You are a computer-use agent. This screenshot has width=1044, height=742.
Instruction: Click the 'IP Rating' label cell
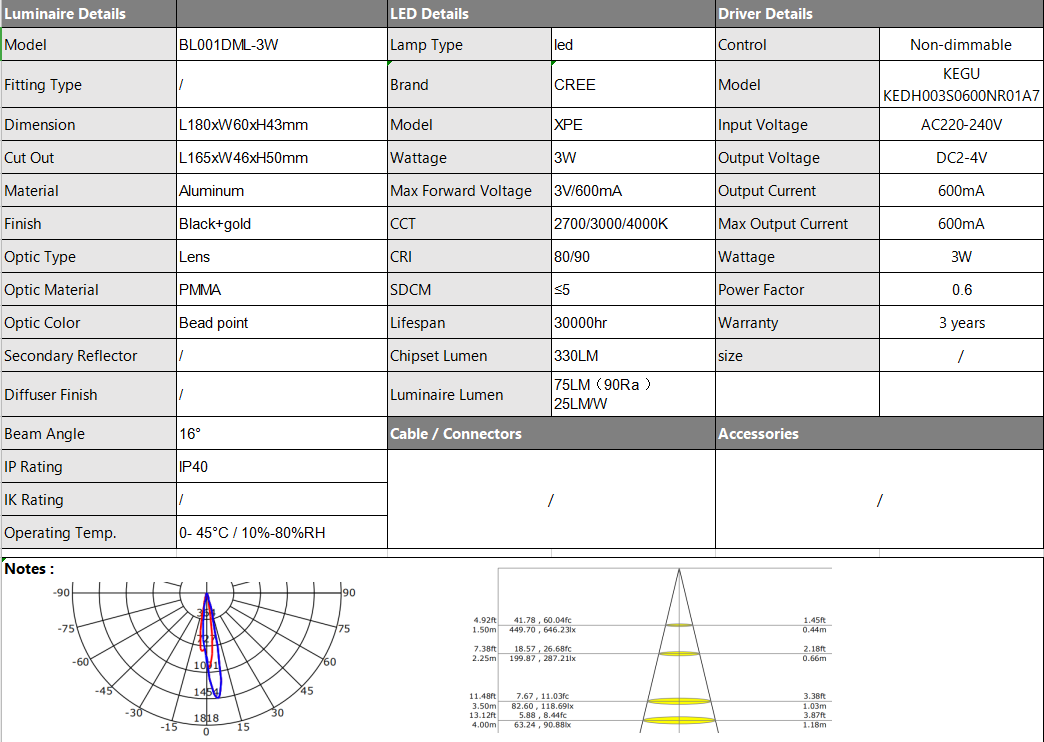89,466
